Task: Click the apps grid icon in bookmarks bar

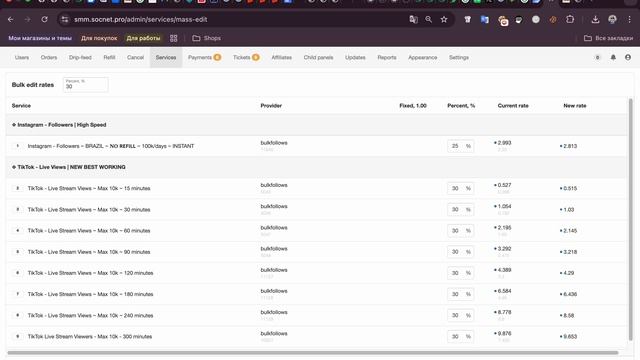Action: (x=173, y=38)
